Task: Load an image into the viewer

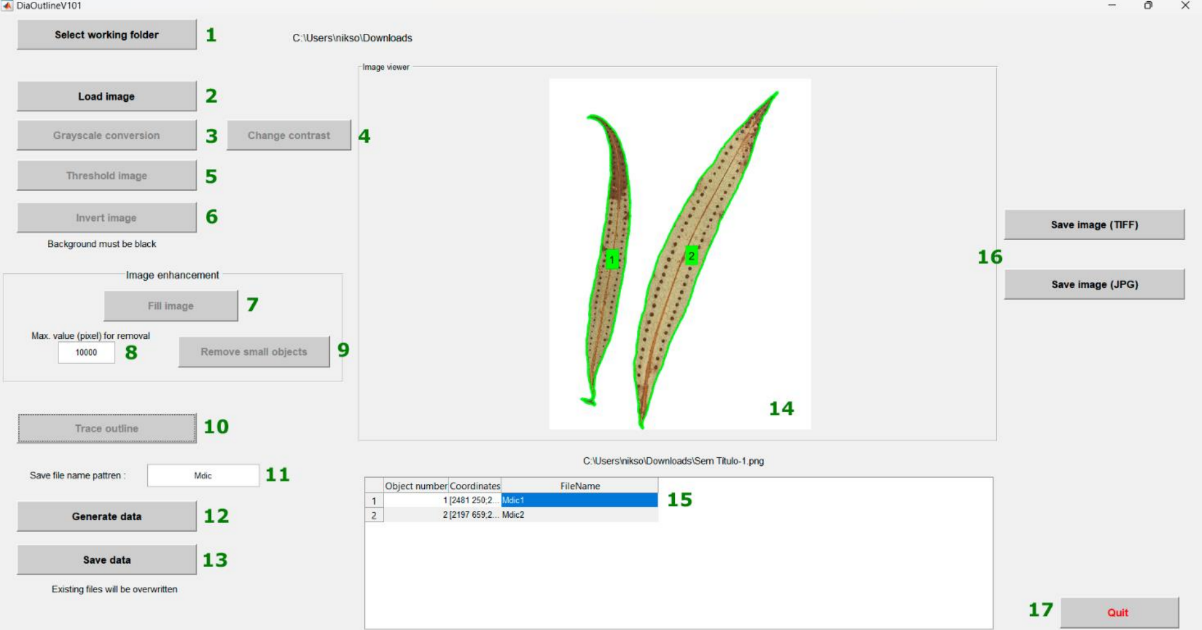Action: [105, 96]
